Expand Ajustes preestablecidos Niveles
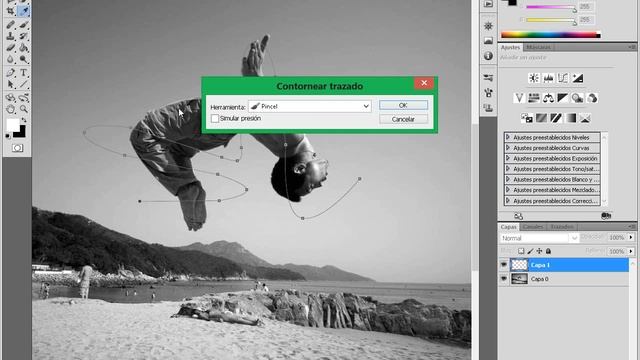Screen dimensions: 640x360 (x=508, y=137)
